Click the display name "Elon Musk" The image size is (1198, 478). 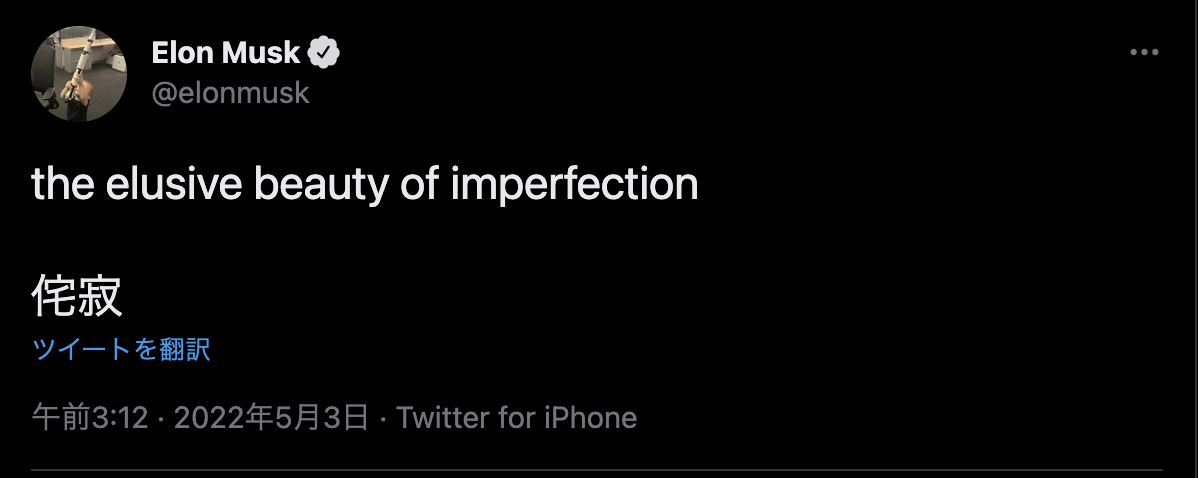point(227,53)
